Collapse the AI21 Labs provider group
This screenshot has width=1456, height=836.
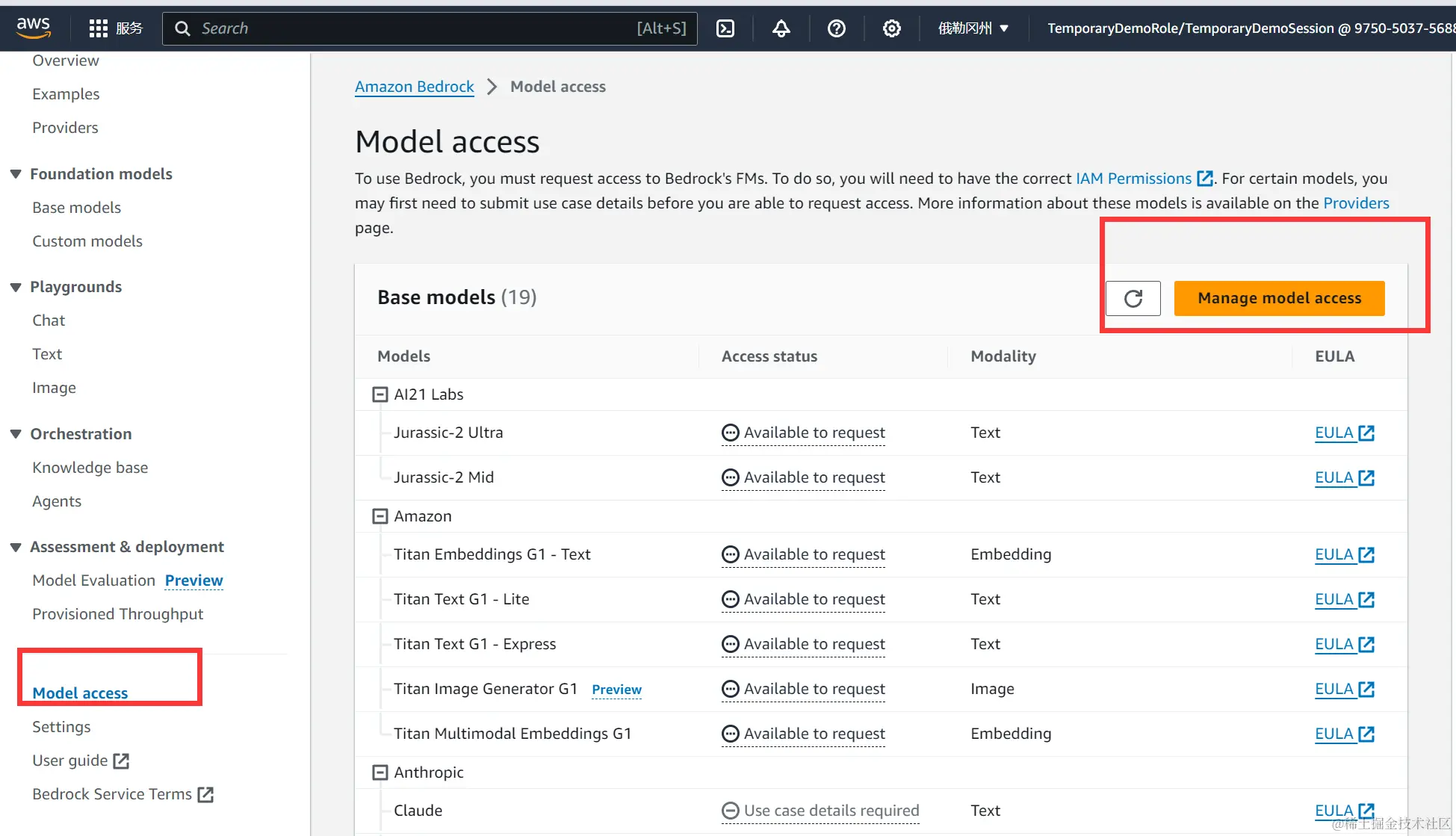click(x=380, y=394)
